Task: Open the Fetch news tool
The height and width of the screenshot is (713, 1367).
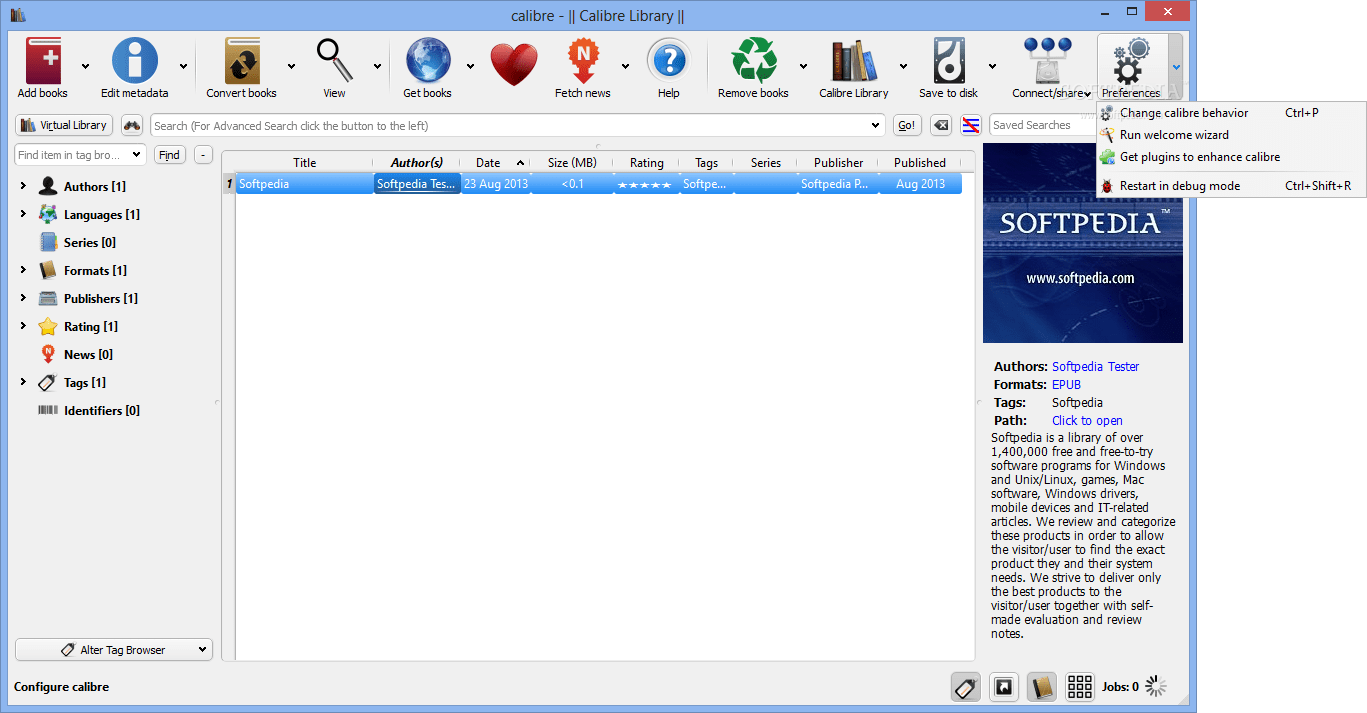Action: click(582, 60)
